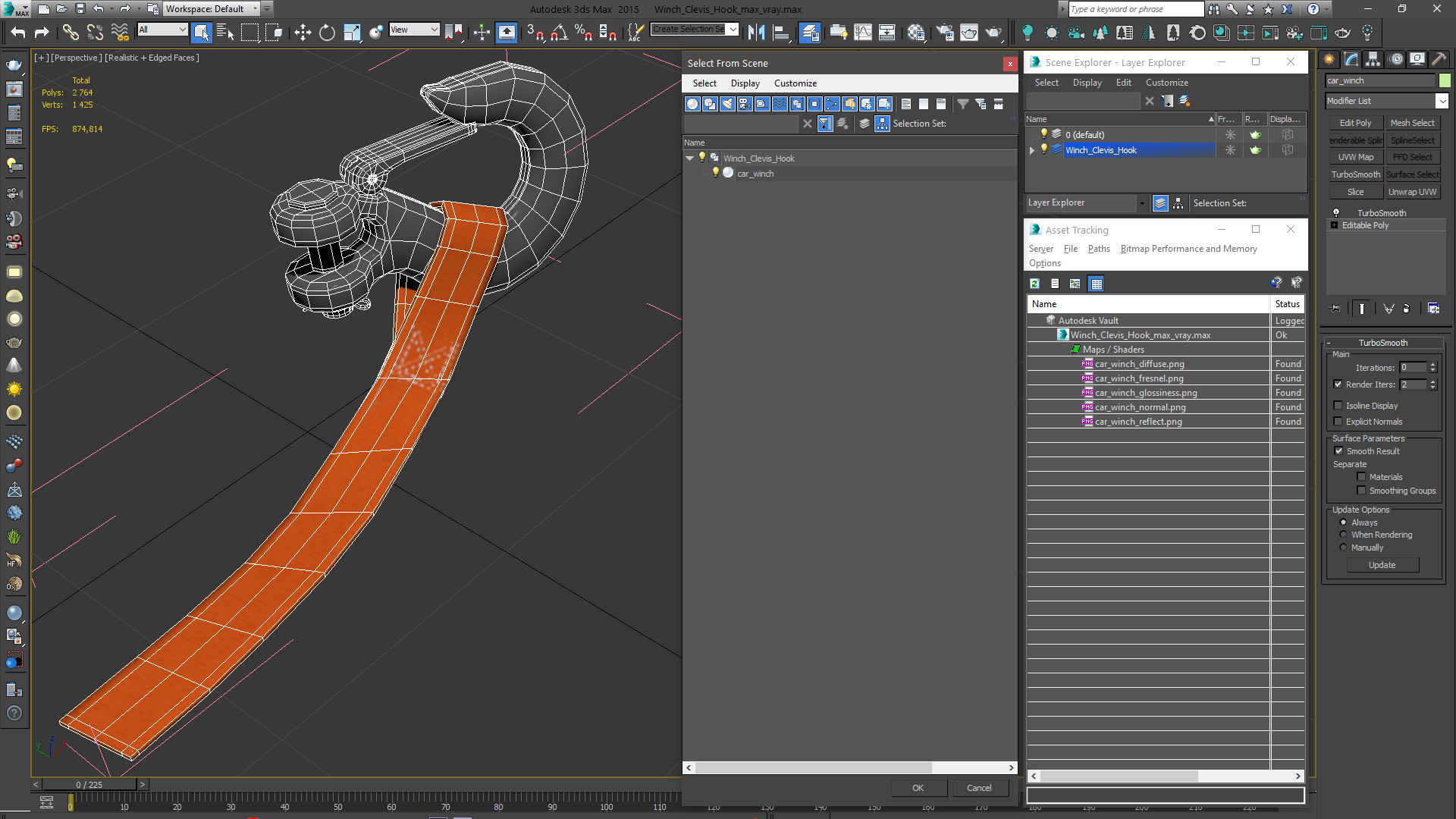Open the Hierarchy command panel tab
The image size is (1456, 819).
[1373, 59]
